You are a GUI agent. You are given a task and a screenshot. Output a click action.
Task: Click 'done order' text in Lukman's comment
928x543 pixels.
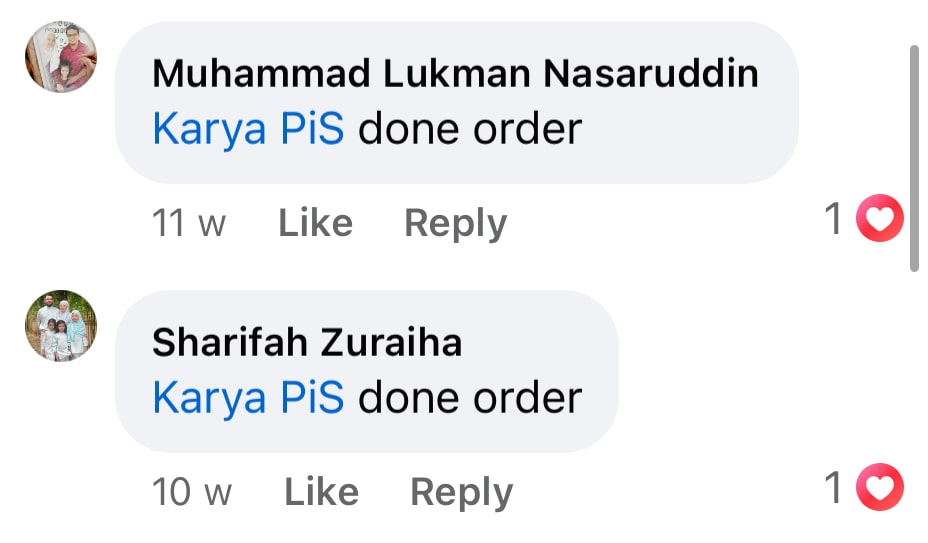470,129
